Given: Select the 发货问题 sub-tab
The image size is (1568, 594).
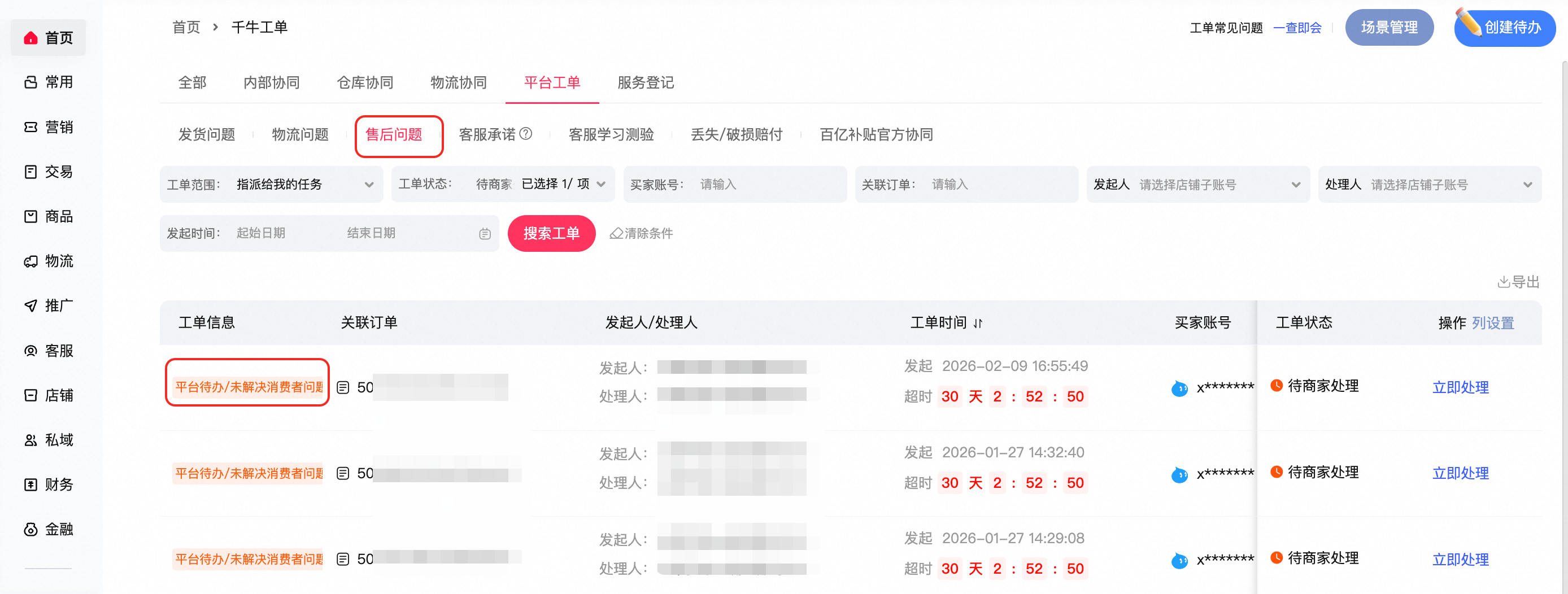Looking at the screenshot, I should click(x=207, y=134).
